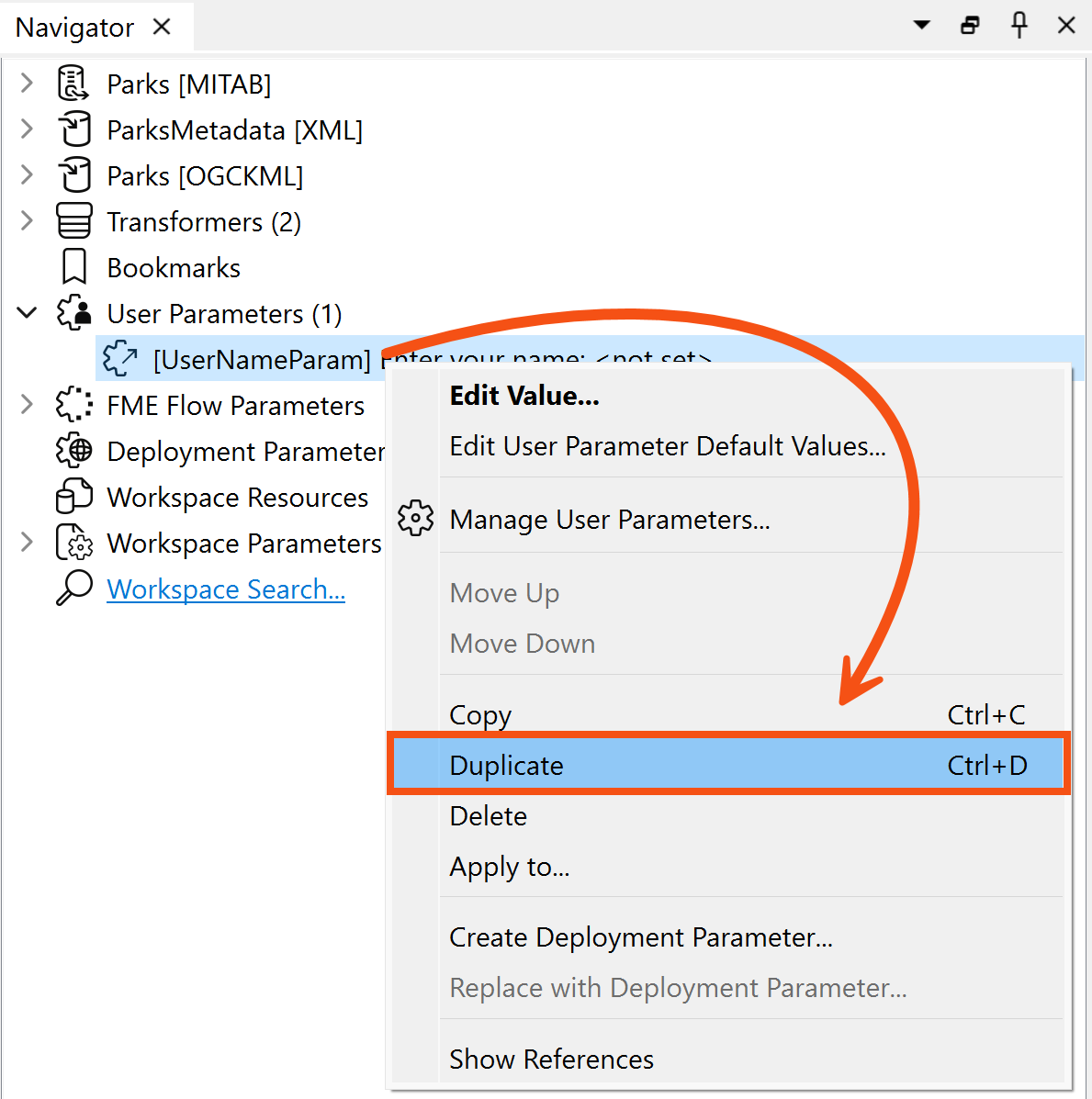Open the Workspace Search link
1092x1099 pixels.
226,589
